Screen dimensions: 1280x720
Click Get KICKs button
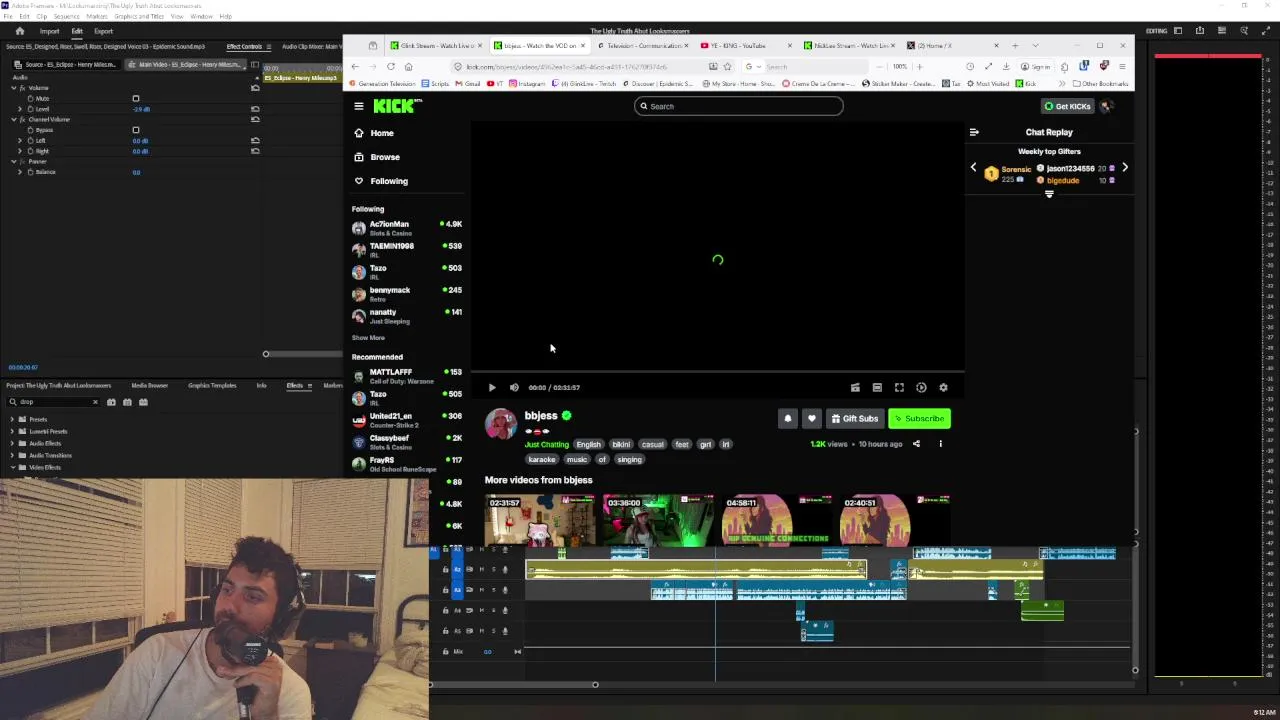(1067, 106)
